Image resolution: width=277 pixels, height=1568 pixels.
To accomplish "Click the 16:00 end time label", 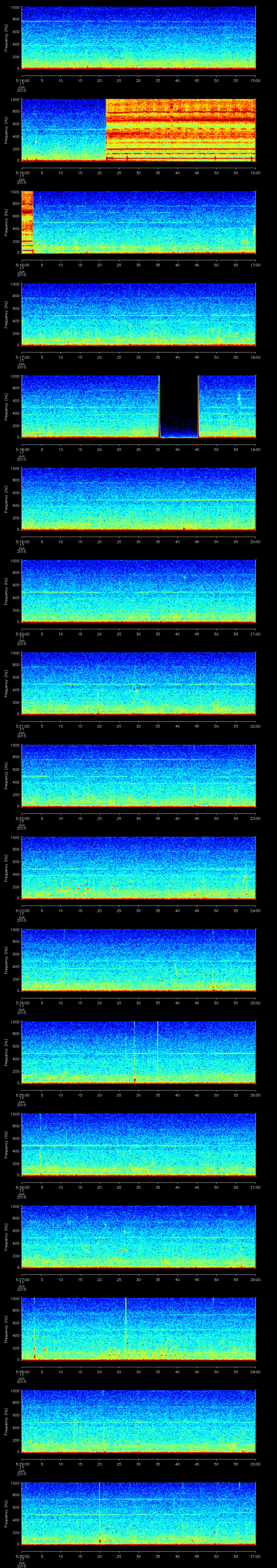I will click(255, 173).
